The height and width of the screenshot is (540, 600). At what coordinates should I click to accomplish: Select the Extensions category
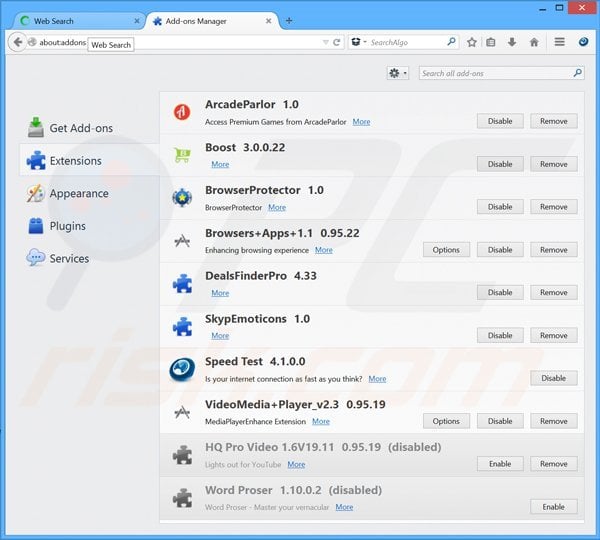[x=90, y=160]
